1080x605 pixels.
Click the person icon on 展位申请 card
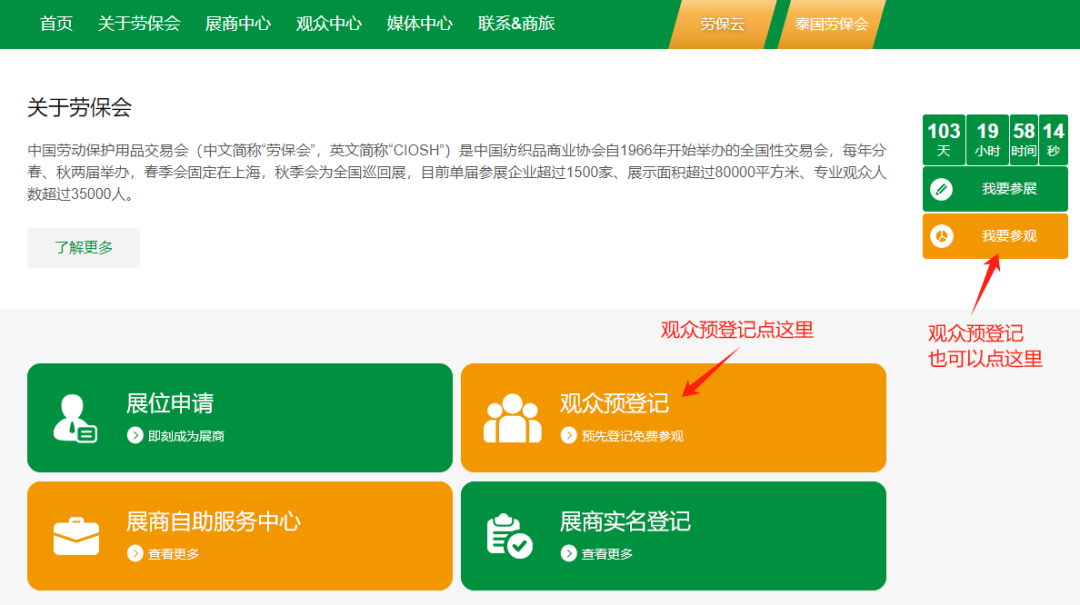pos(75,418)
